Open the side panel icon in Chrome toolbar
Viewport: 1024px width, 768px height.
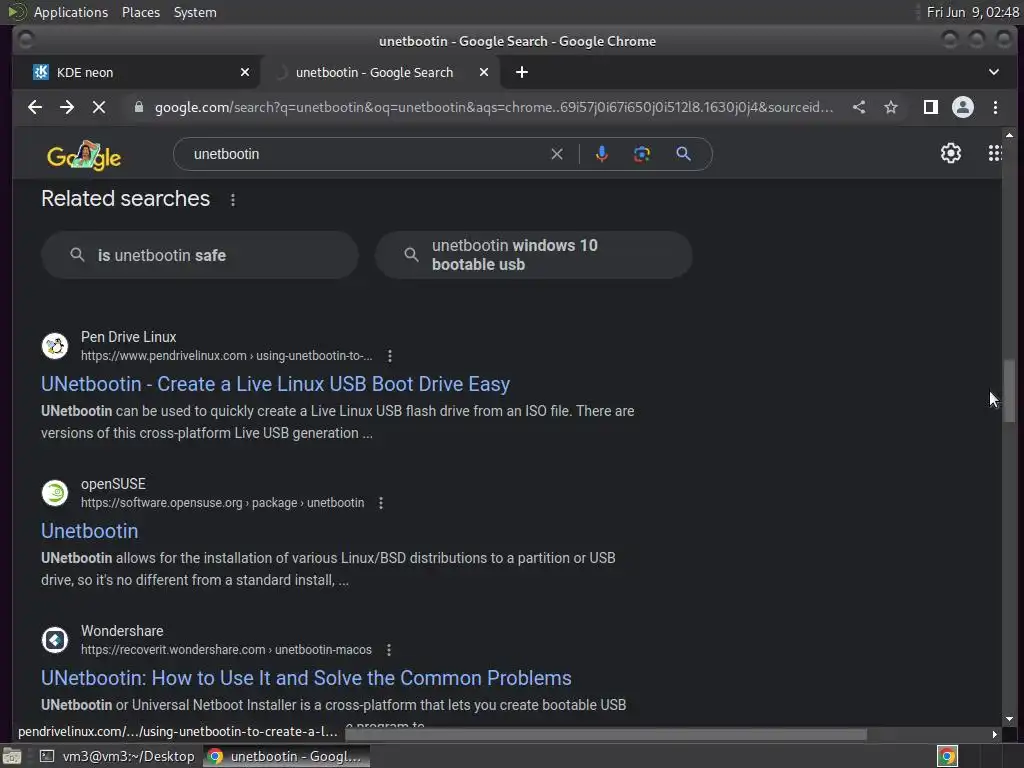tap(931, 107)
